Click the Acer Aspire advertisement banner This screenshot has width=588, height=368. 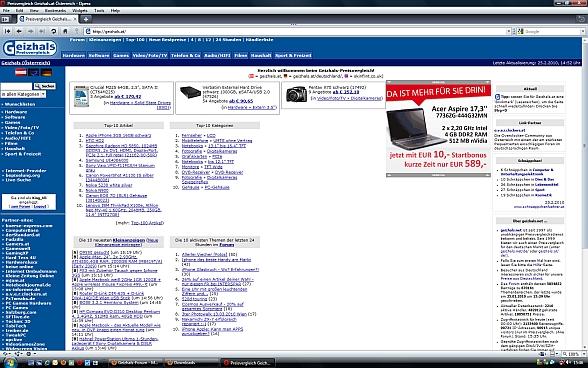click(x=438, y=128)
